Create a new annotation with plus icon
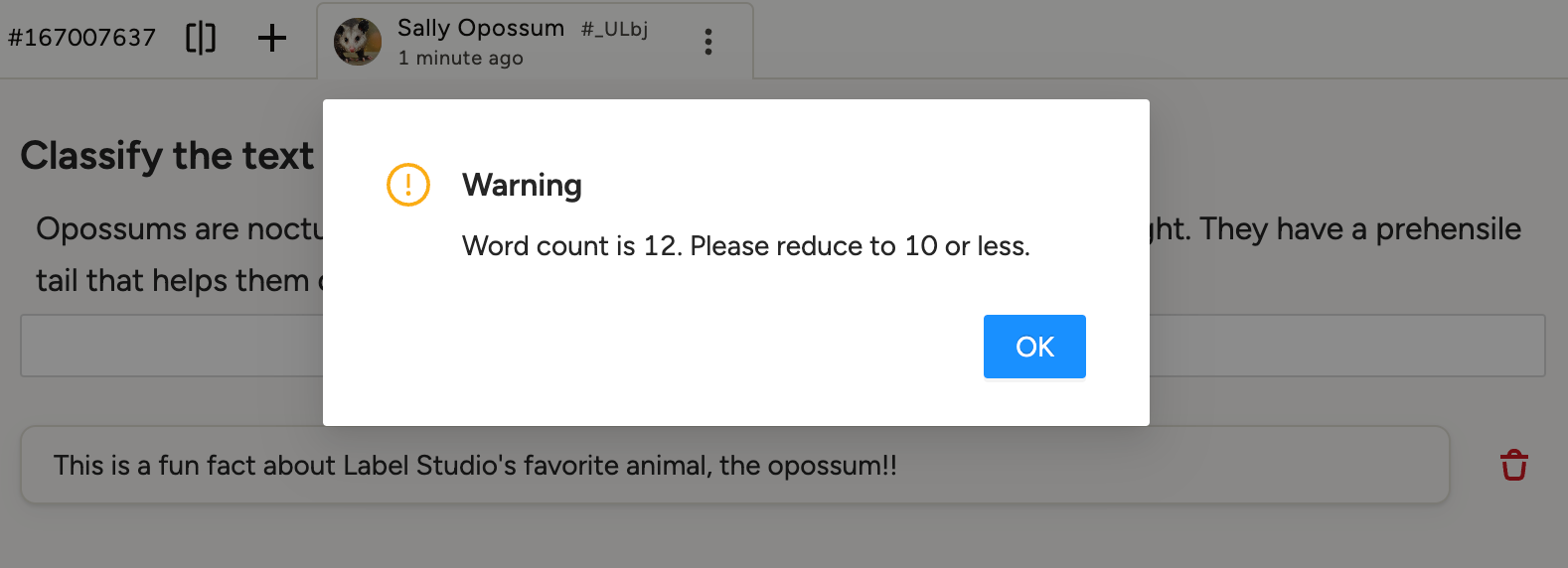 pyautogui.click(x=271, y=39)
